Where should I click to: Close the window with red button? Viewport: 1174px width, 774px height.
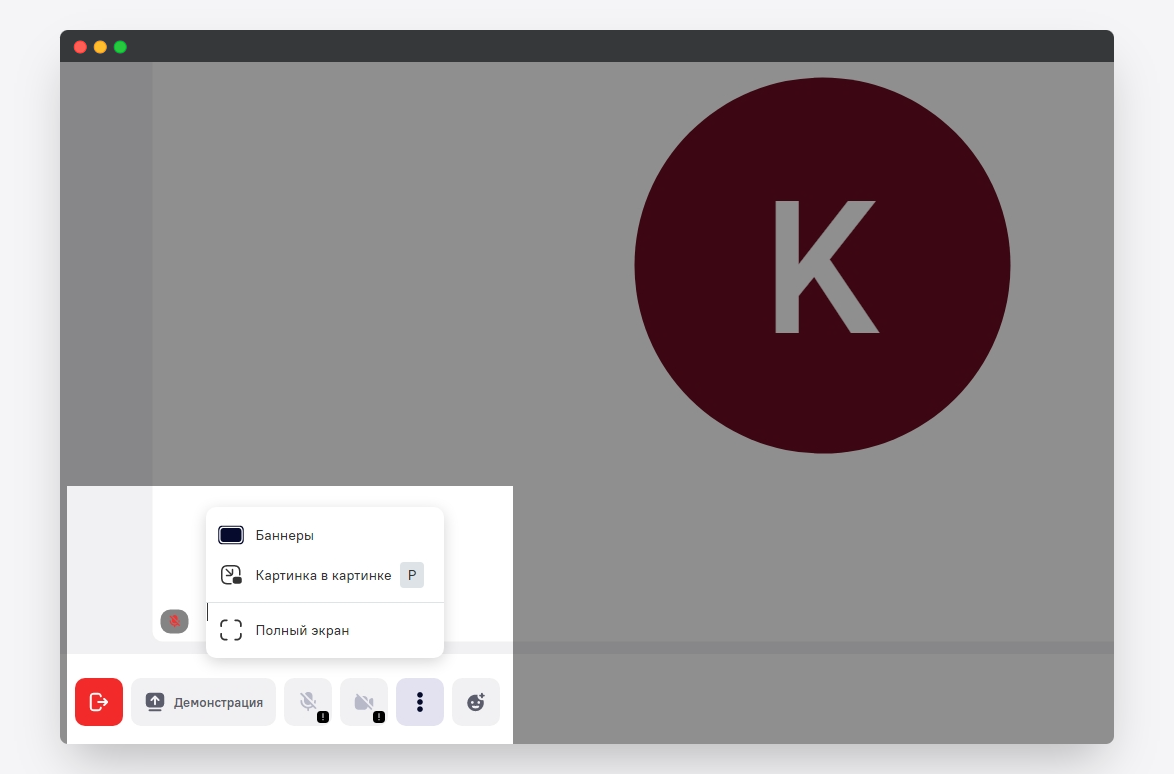coord(80,47)
